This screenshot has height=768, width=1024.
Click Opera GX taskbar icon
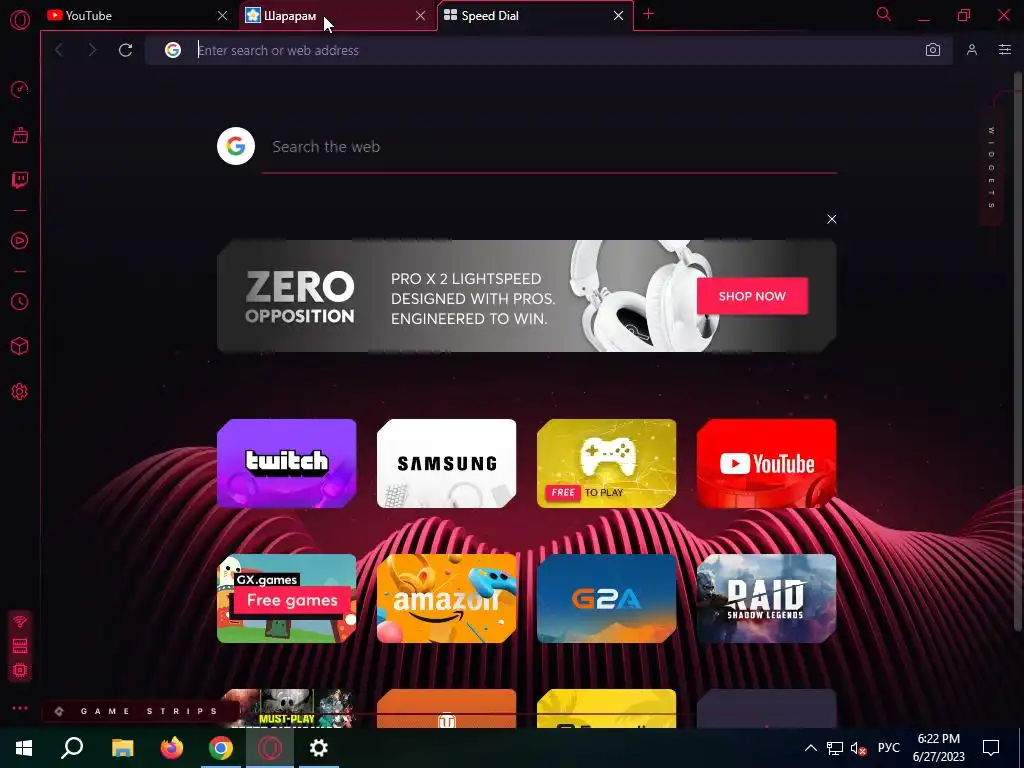coord(270,748)
